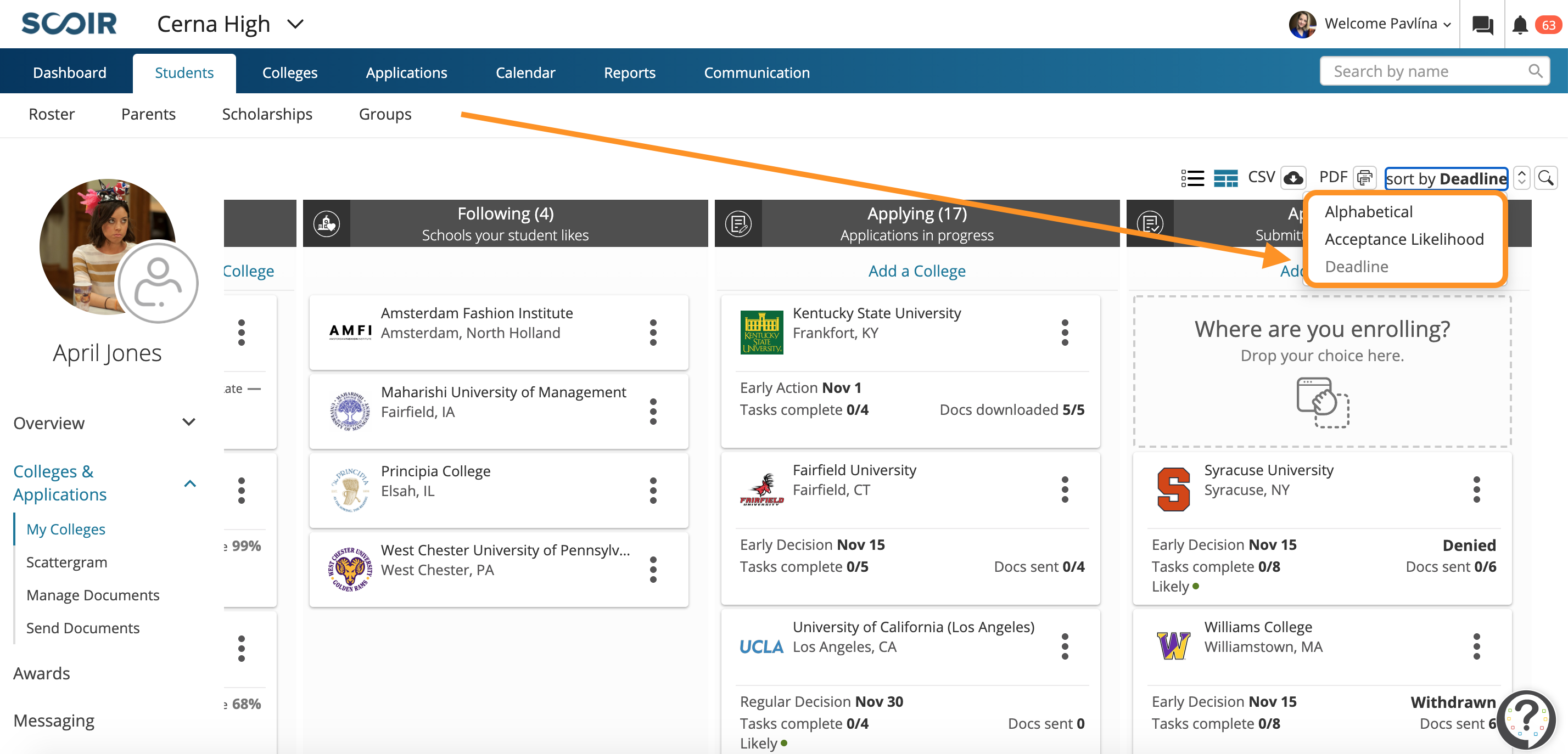1568x754 pixels.
Task: Go to the Dashboard tab
Action: [x=69, y=72]
